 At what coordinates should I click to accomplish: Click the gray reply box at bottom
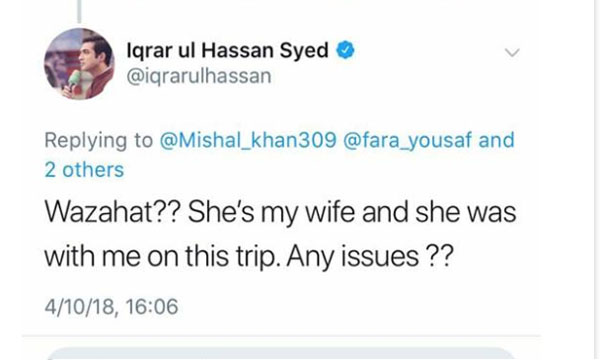pyautogui.click(x=280, y=353)
